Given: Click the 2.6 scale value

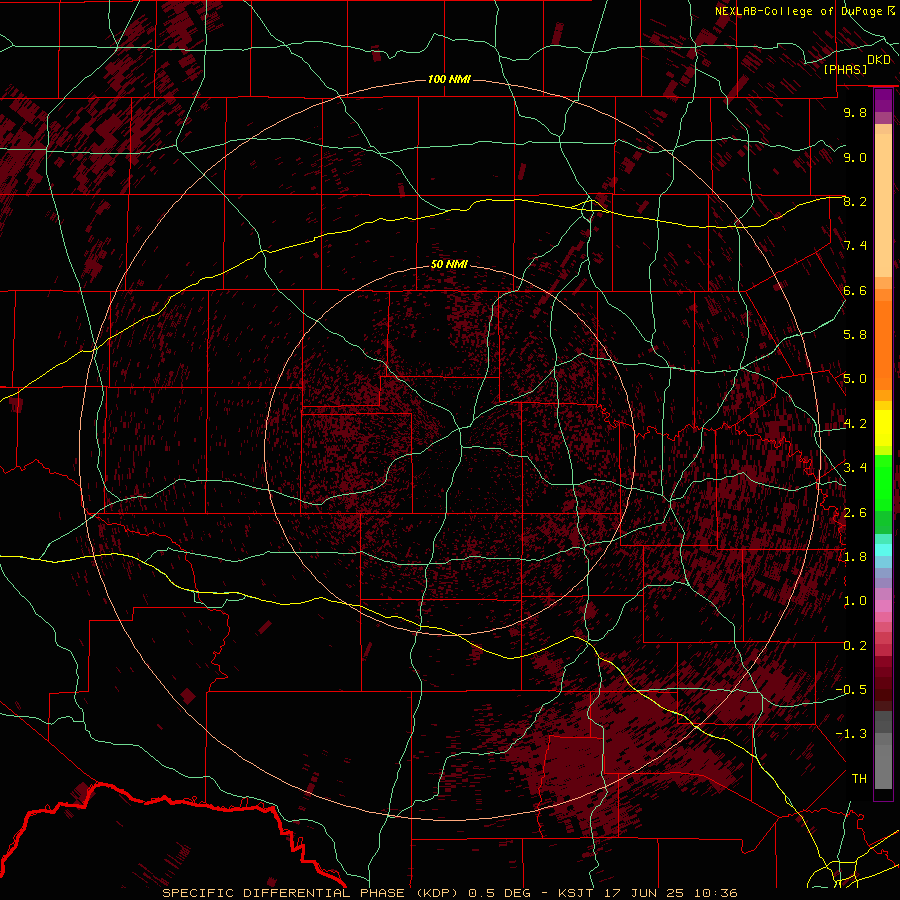Looking at the screenshot, I should [x=855, y=513].
